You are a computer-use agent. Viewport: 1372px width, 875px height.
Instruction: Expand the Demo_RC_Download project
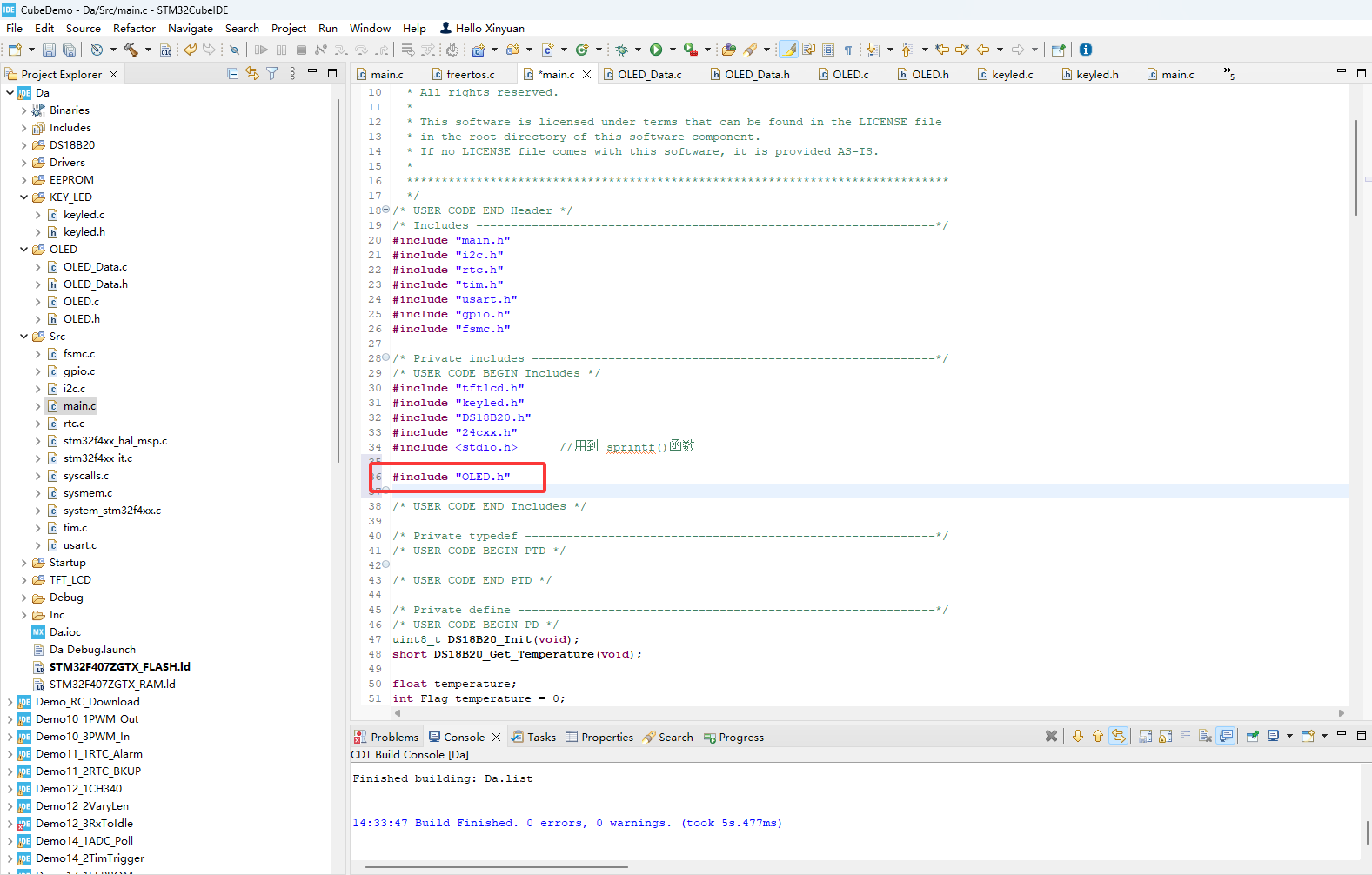coord(10,702)
